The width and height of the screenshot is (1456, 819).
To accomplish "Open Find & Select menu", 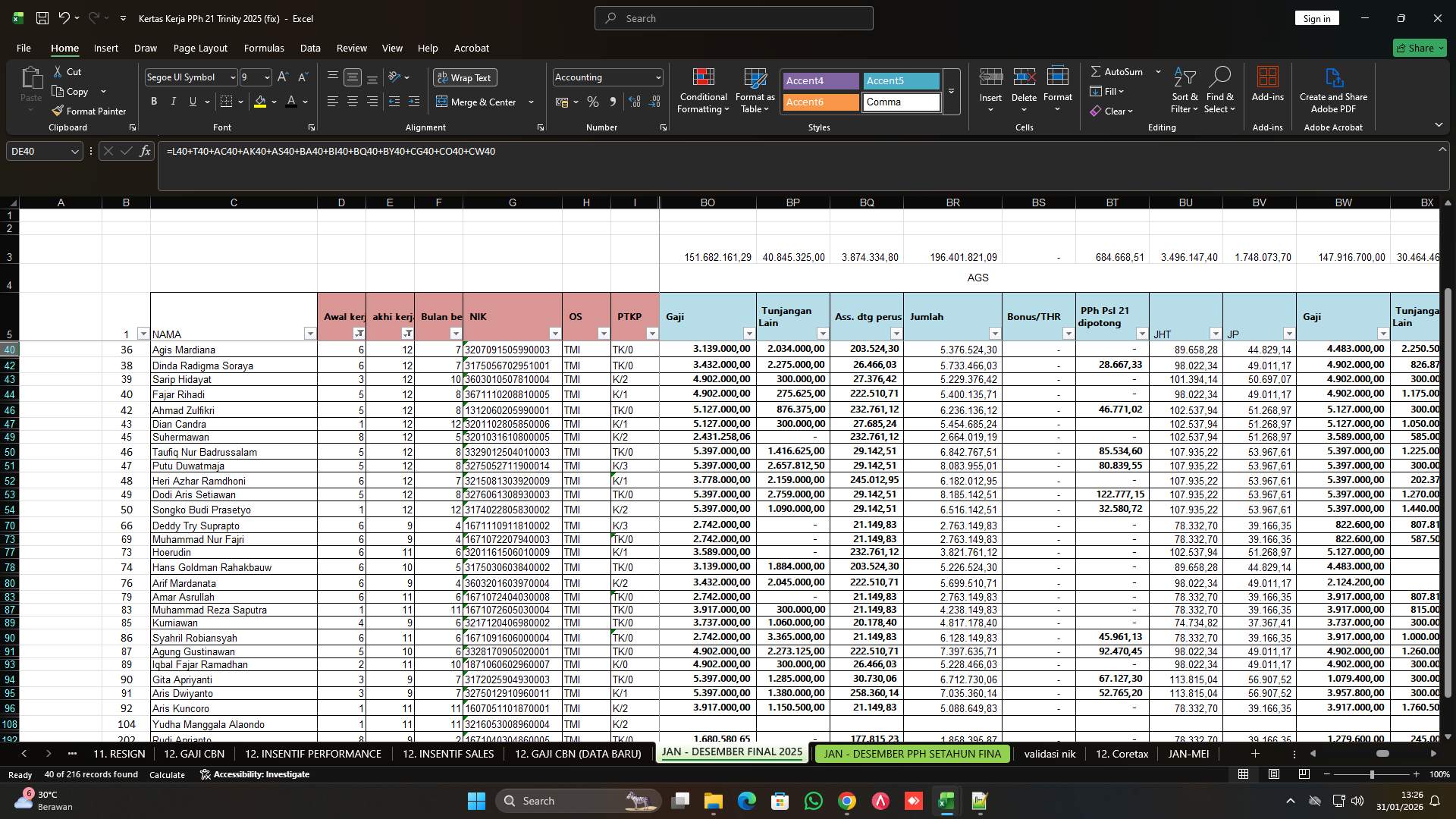I will 1220,91.
